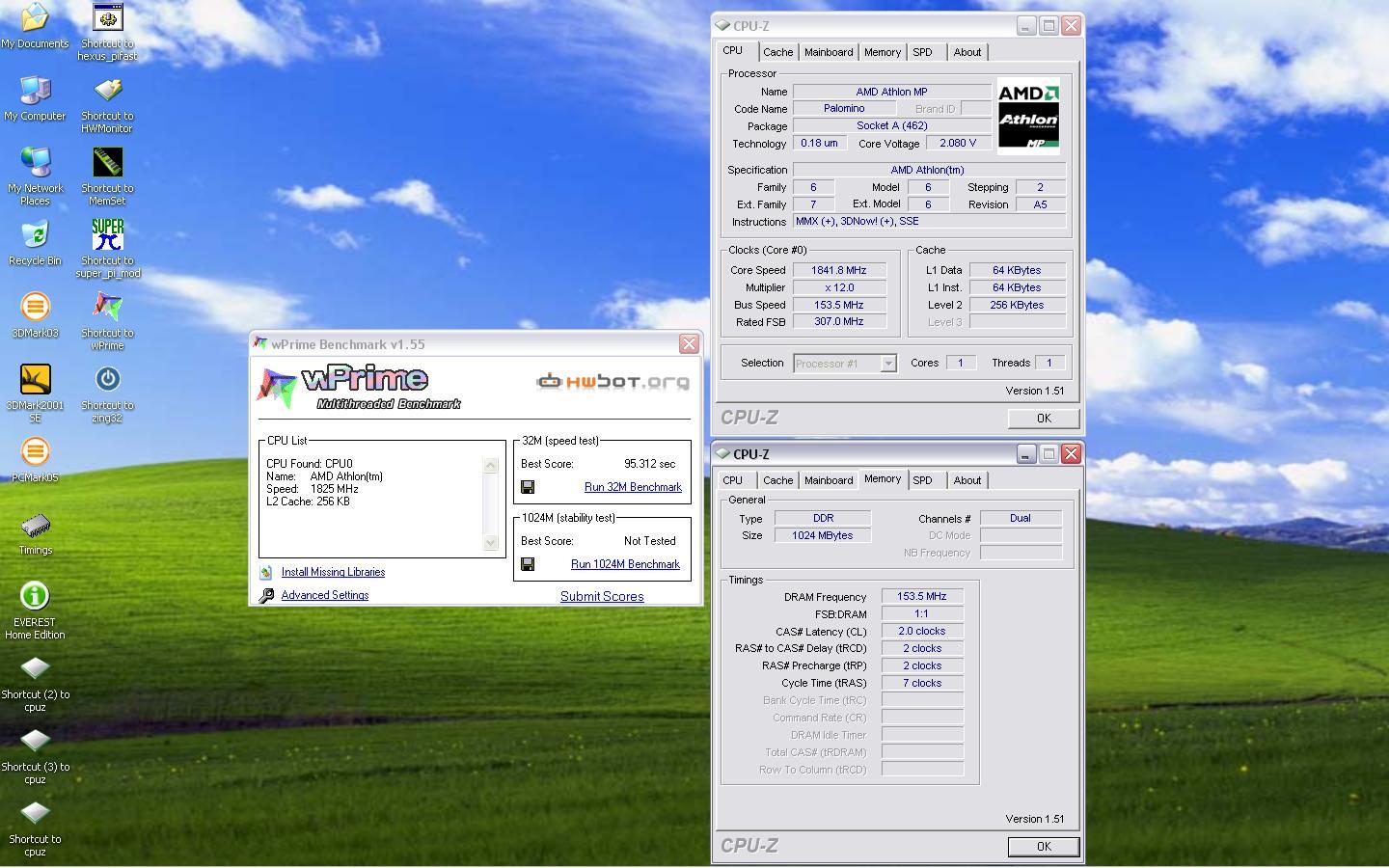Select the Shortcut (2) to cpuz icon
The image size is (1389, 868).
tap(35, 668)
